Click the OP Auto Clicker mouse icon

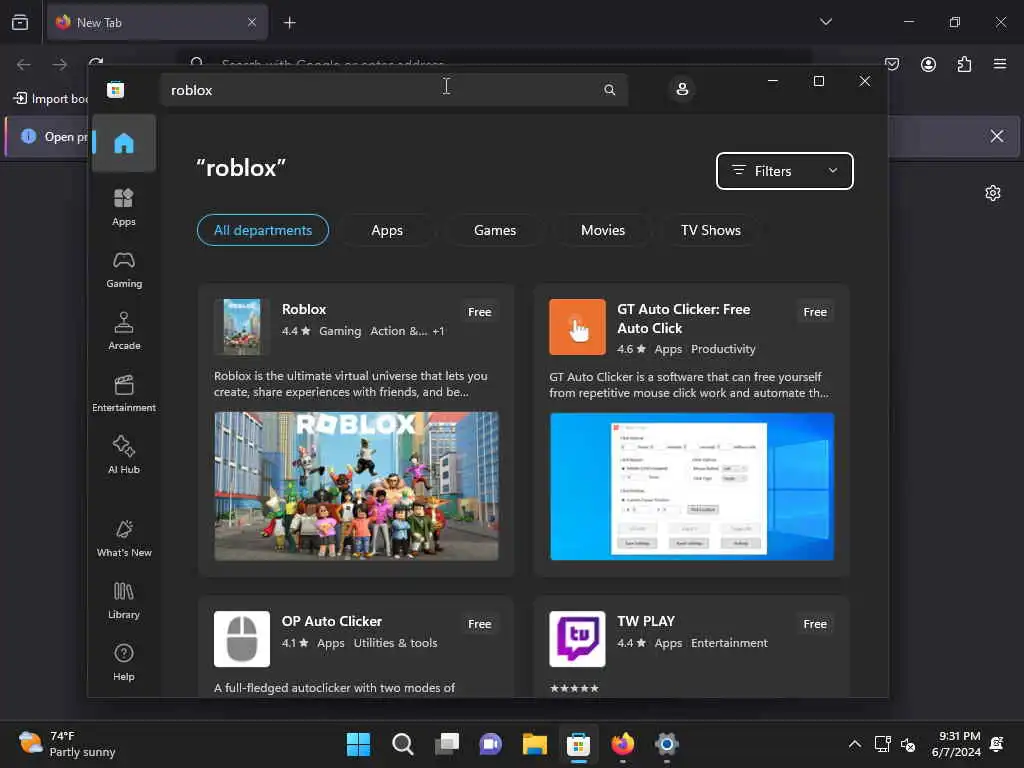coord(242,639)
